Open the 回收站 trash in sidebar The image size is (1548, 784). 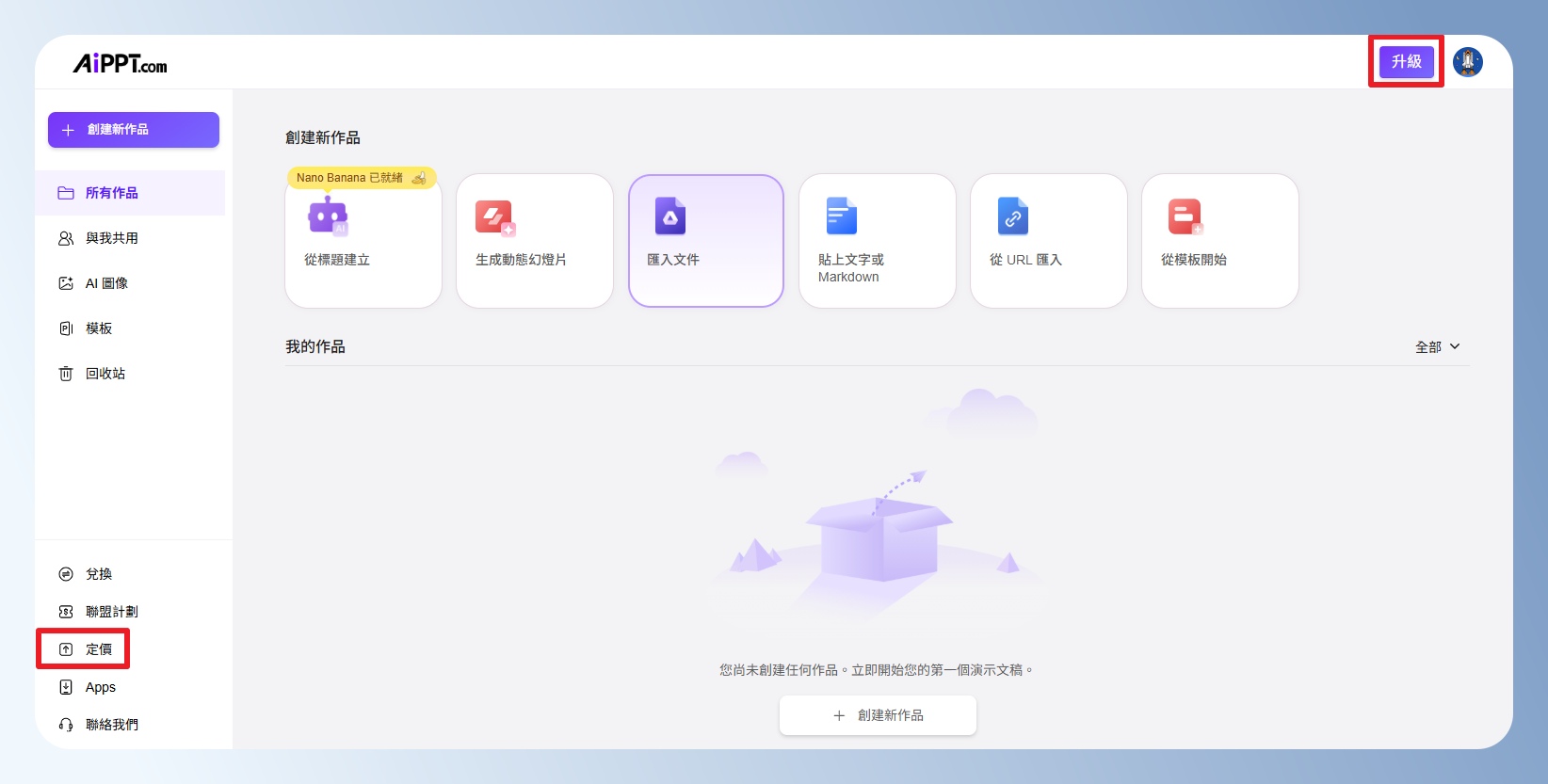click(x=105, y=374)
